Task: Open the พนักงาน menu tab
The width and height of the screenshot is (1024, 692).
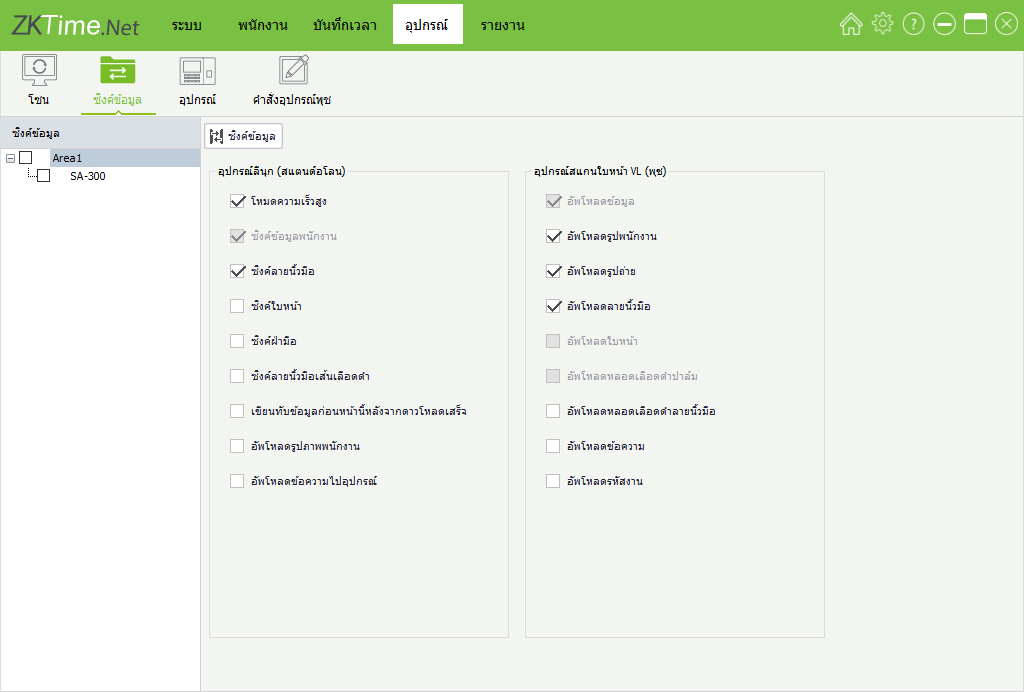Action: click(263, 25)
